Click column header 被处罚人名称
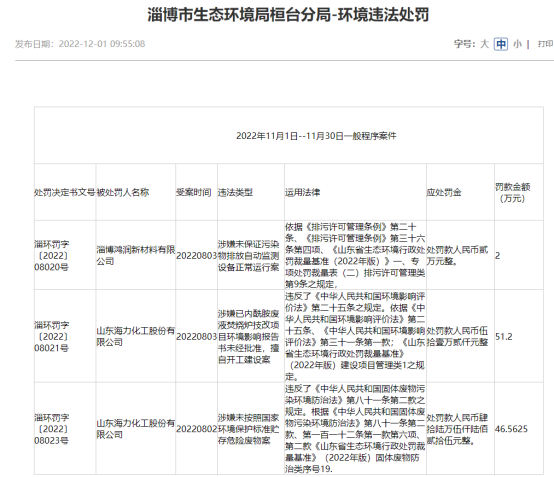This screenshot has width=554, height=477. pos(123,192)
